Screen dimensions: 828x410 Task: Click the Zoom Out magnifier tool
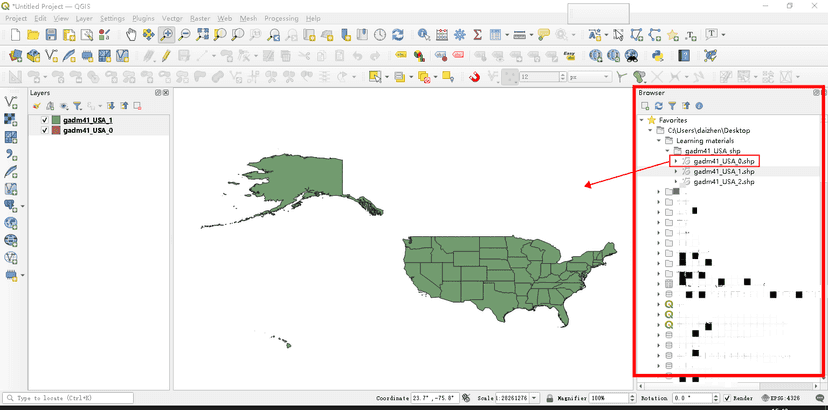pos(183,35)
